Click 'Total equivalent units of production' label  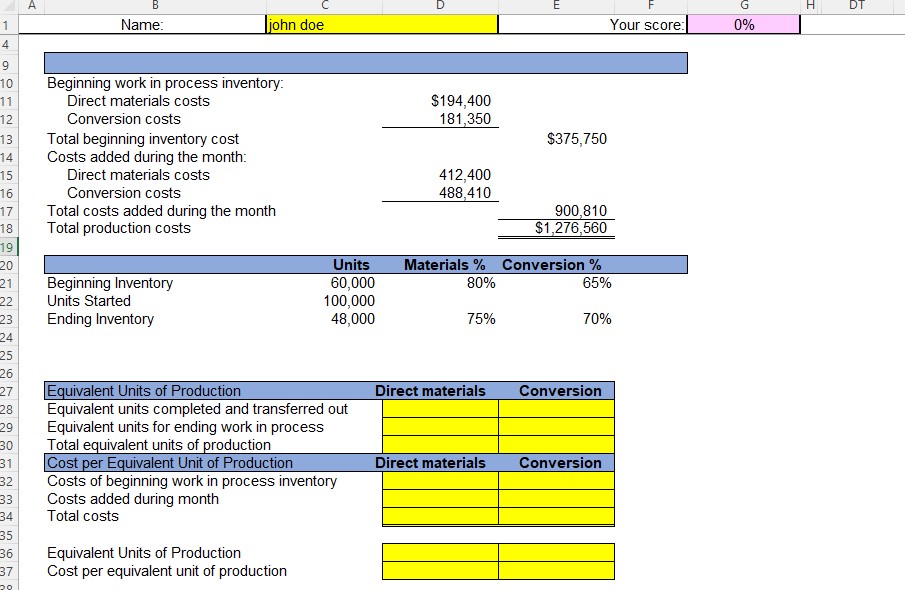coord(159,445)
